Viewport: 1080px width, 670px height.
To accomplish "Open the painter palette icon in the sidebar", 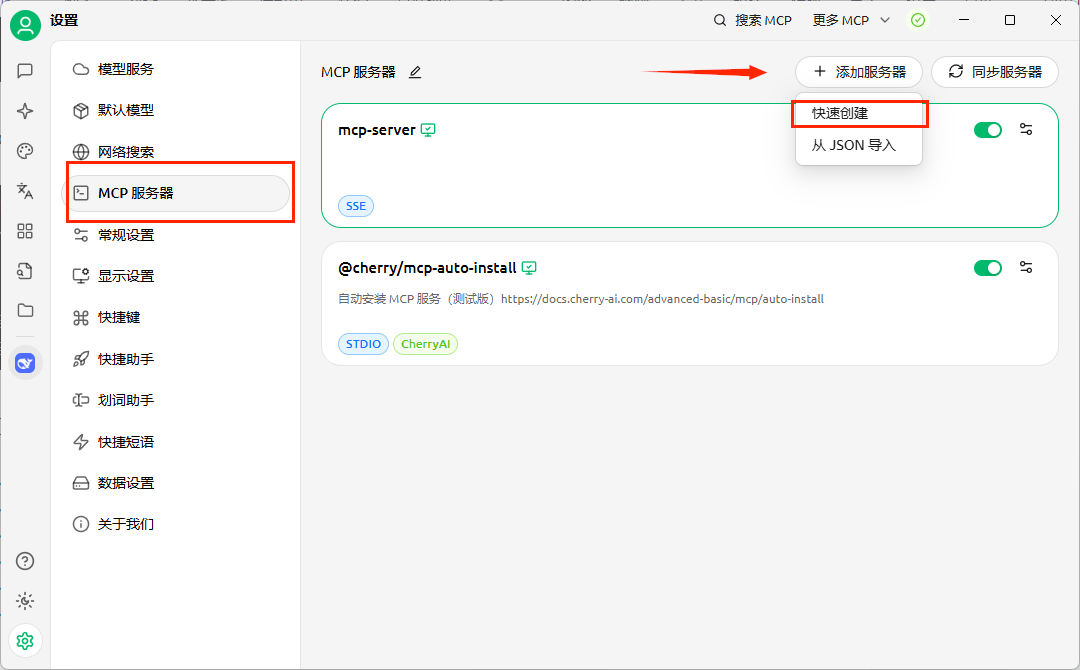I will point(25,151).
